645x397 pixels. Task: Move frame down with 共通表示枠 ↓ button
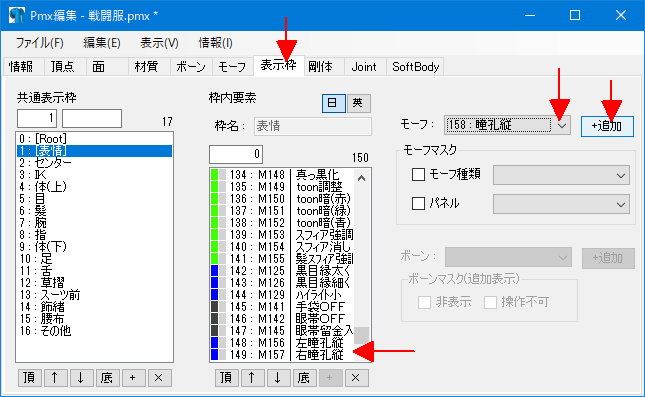click(x=81, y=378)
